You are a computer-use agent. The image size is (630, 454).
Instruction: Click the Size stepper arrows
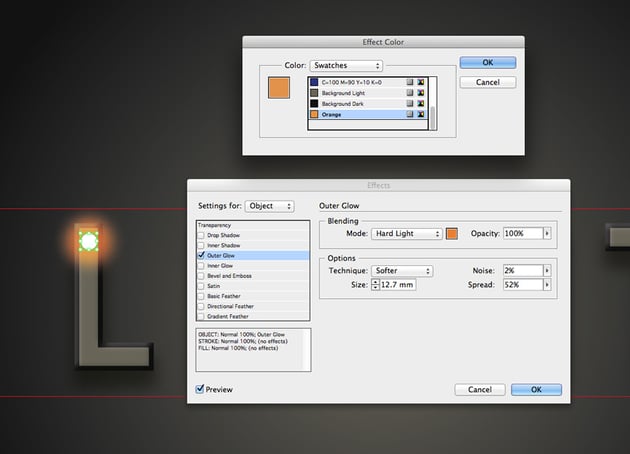375,285
